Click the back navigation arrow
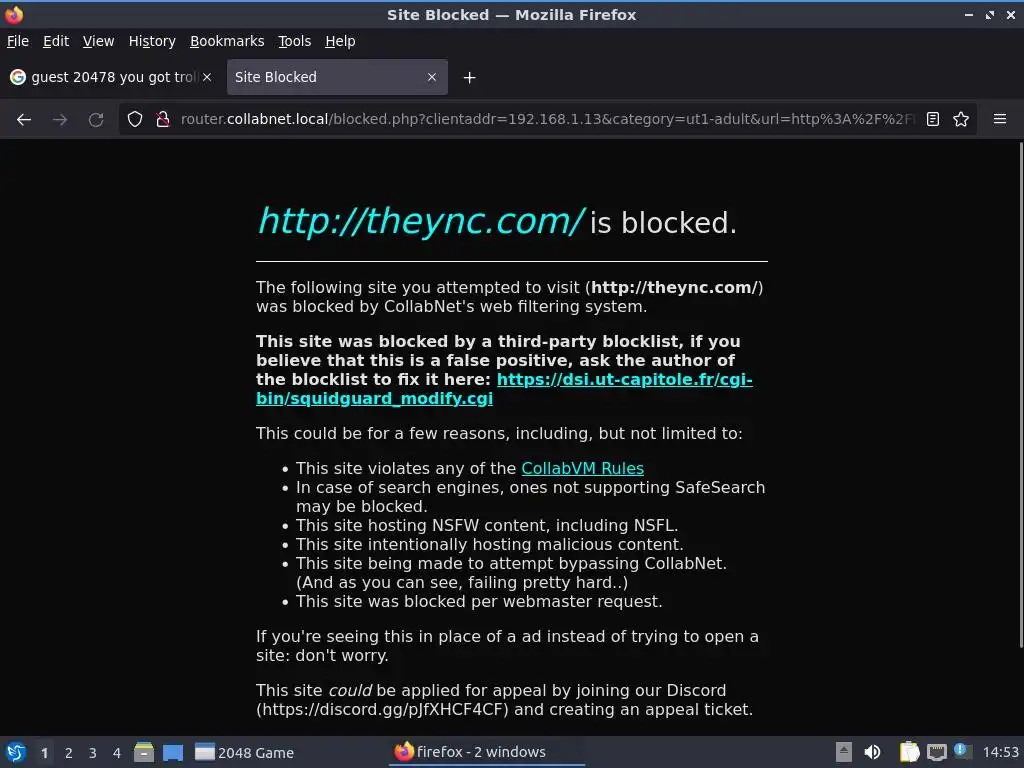1024x768 pixels. pos(24,120)
